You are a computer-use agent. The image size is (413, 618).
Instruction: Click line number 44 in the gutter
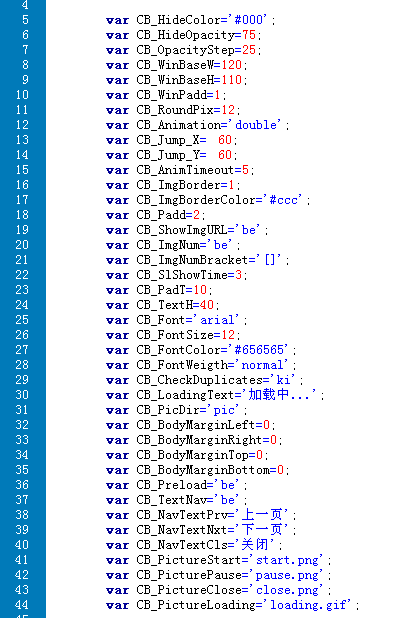click(x=22, y=605)
